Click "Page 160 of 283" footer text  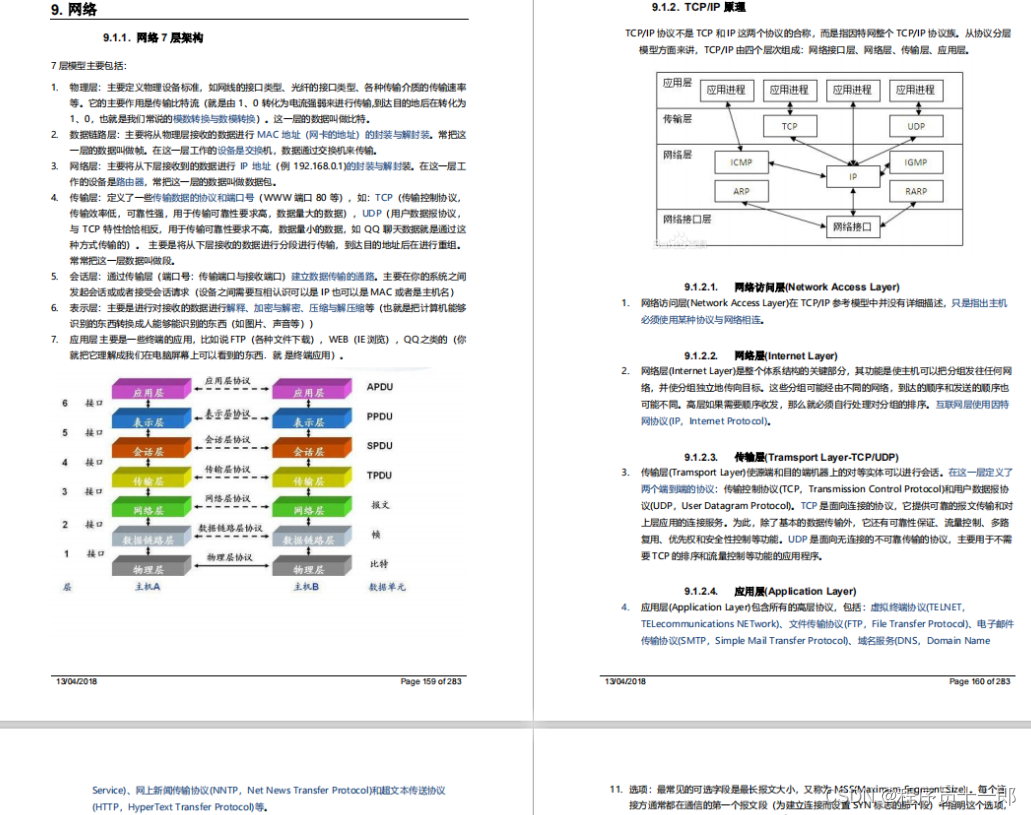(x=980, y=681)
